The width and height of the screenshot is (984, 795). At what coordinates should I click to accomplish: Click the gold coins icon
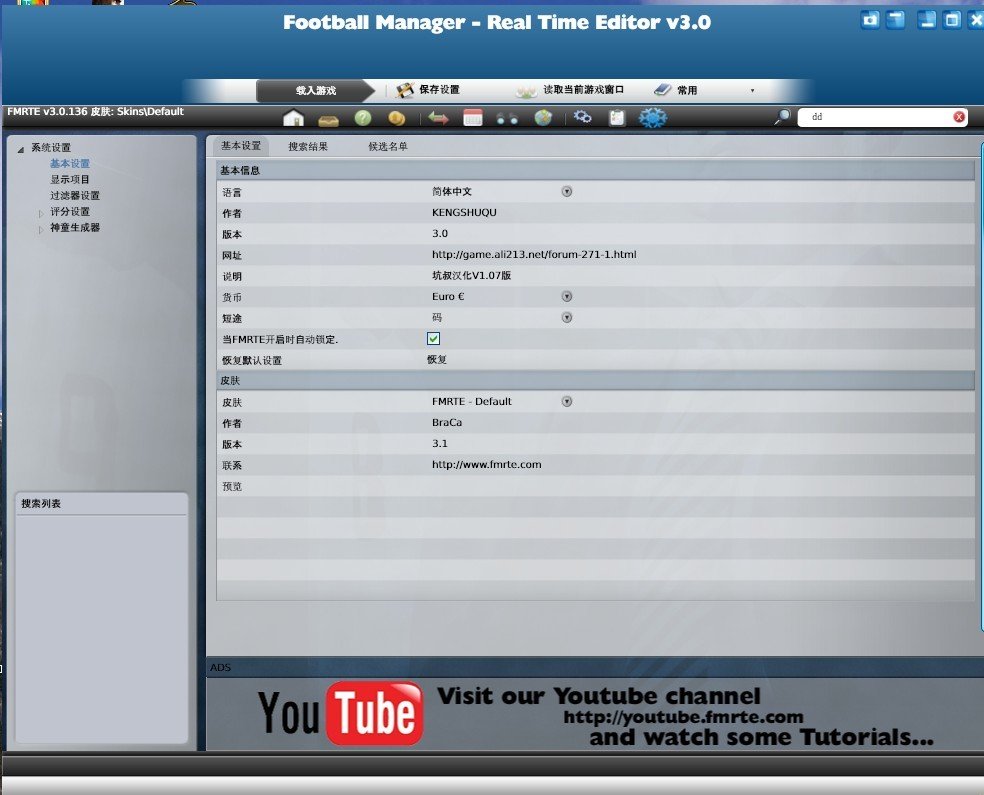[x=396, y=118]
